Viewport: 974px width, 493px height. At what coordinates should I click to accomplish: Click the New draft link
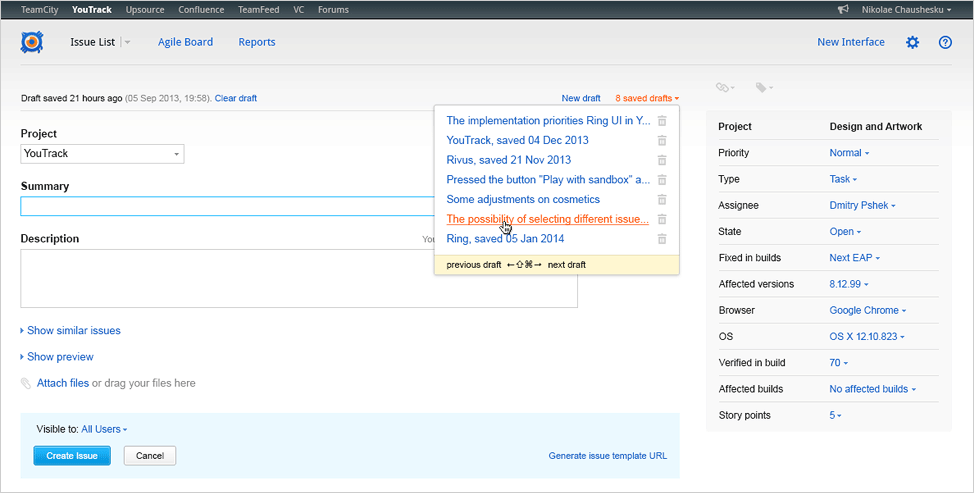(581, 98)
